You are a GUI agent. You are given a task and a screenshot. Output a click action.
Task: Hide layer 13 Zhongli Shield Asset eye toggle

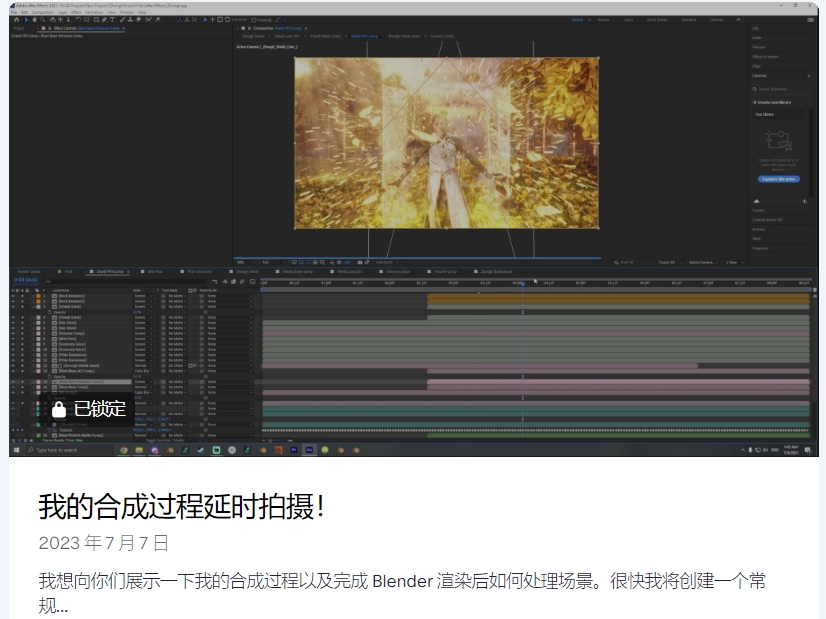pyautogui.click(x=13, y=366)
